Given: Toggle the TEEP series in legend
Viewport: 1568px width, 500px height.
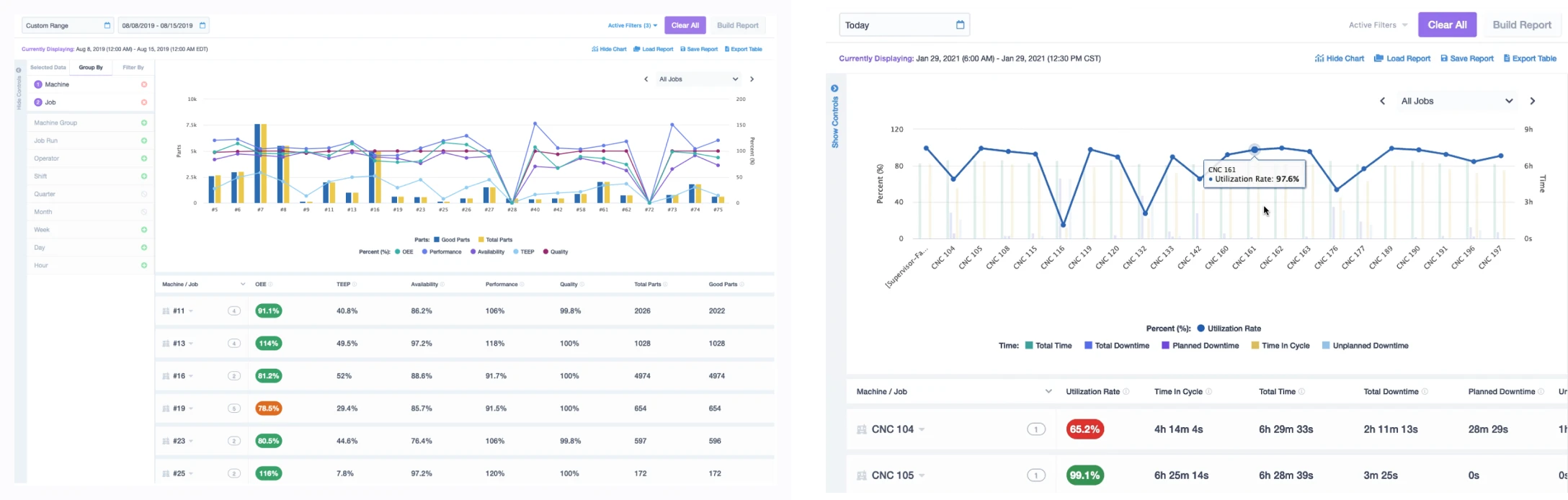Looking at the screenshot, I should click(524, 252).
